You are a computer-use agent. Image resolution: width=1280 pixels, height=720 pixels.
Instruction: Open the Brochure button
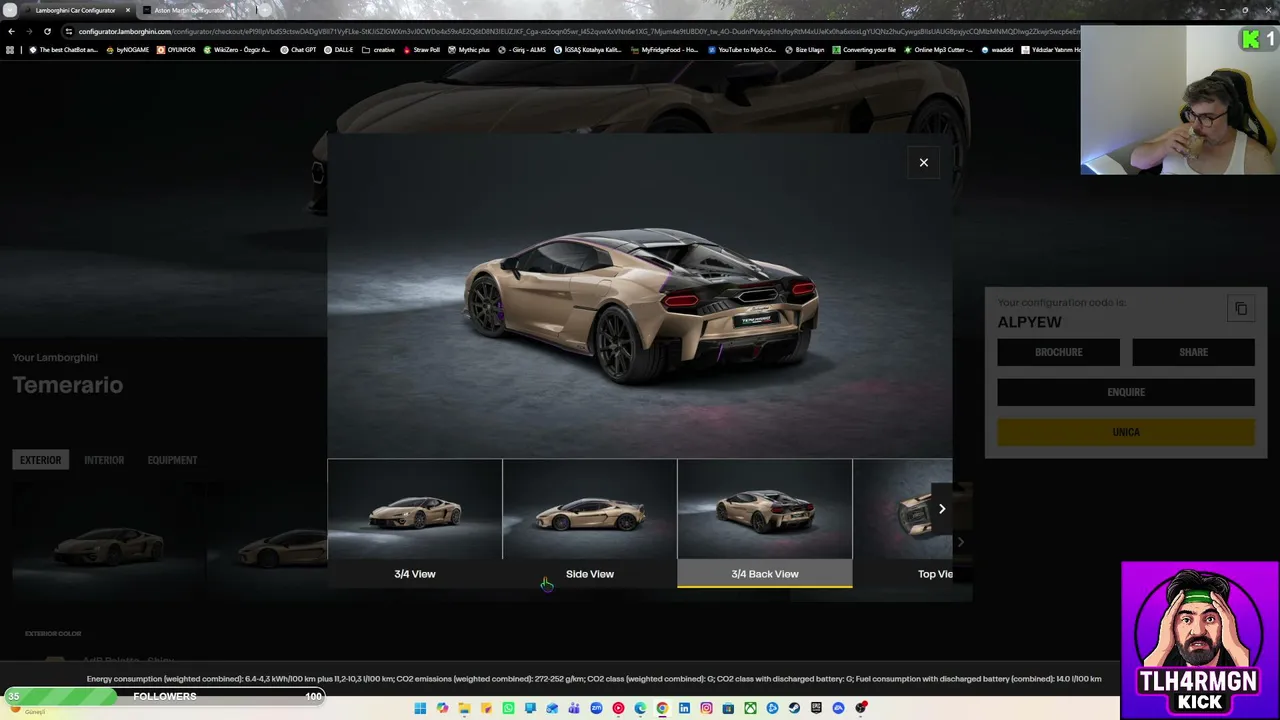pyautogui.click(x=1058, y=352)
